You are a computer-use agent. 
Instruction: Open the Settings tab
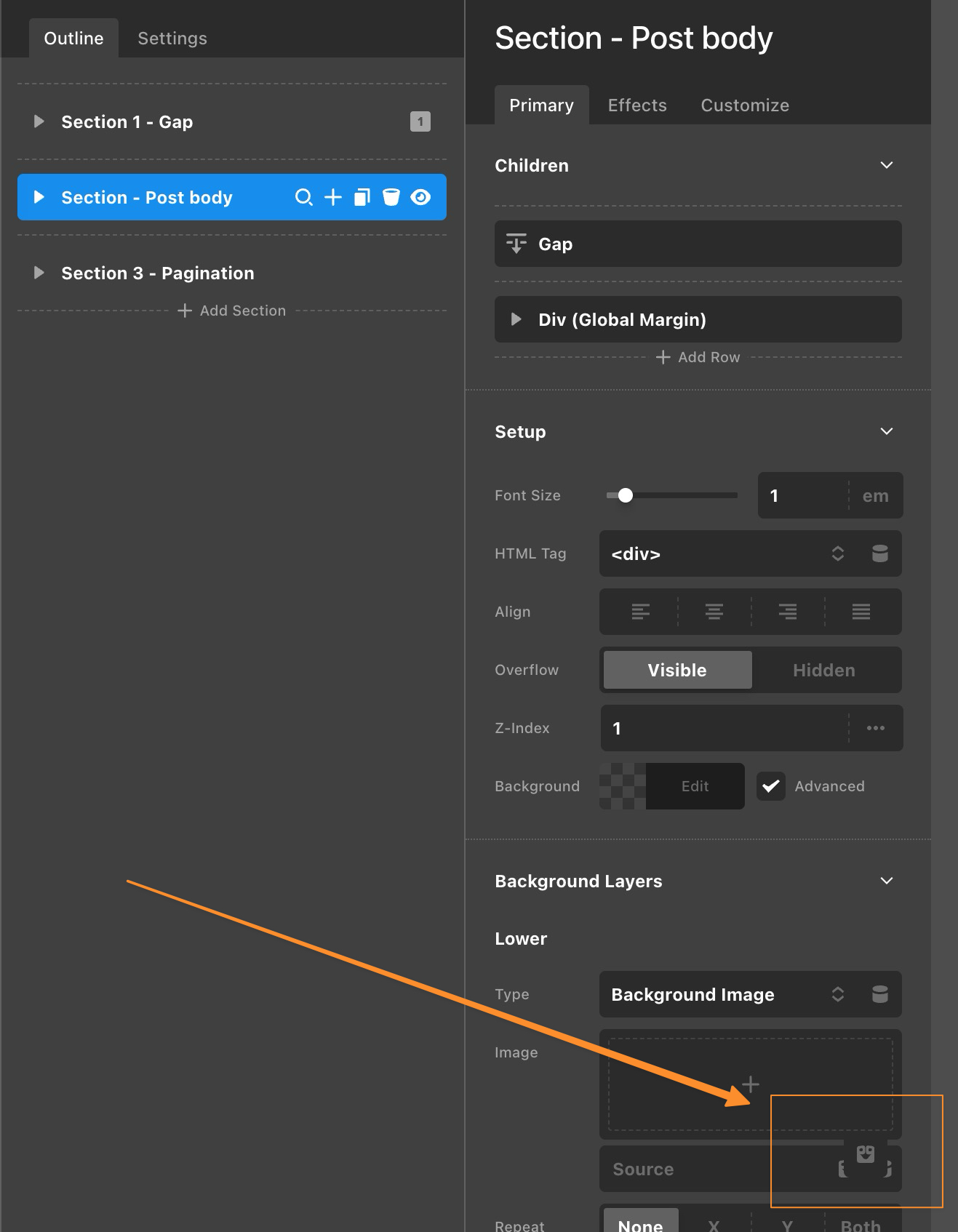172,39
